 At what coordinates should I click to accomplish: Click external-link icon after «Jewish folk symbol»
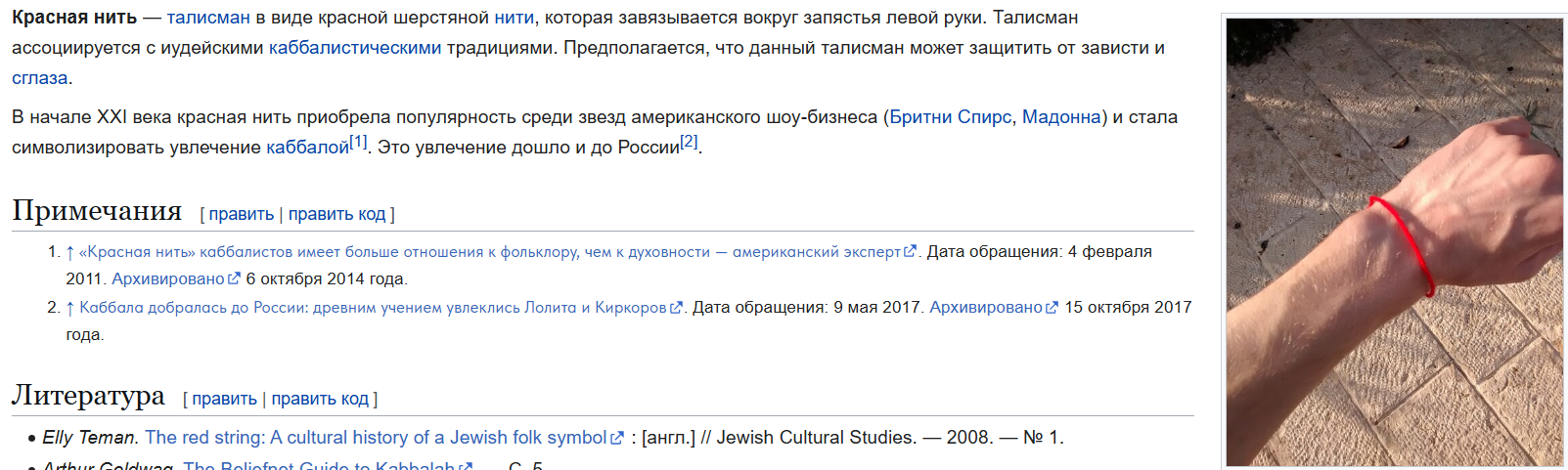(617, 439)
